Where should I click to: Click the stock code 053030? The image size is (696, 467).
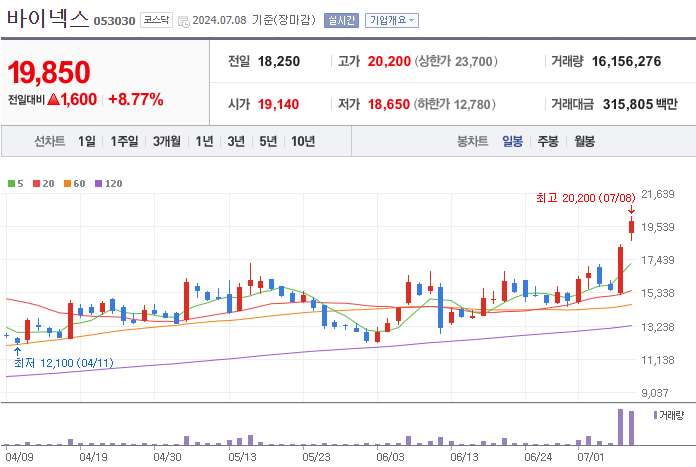tap(114, 21)
